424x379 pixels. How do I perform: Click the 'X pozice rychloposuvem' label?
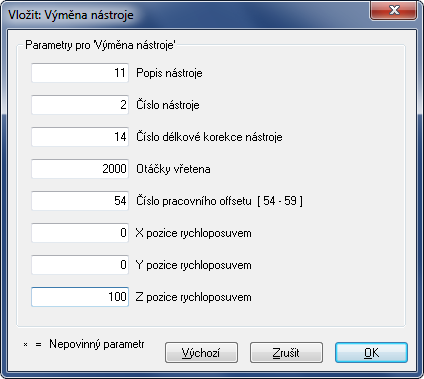(x=193, y=233)
